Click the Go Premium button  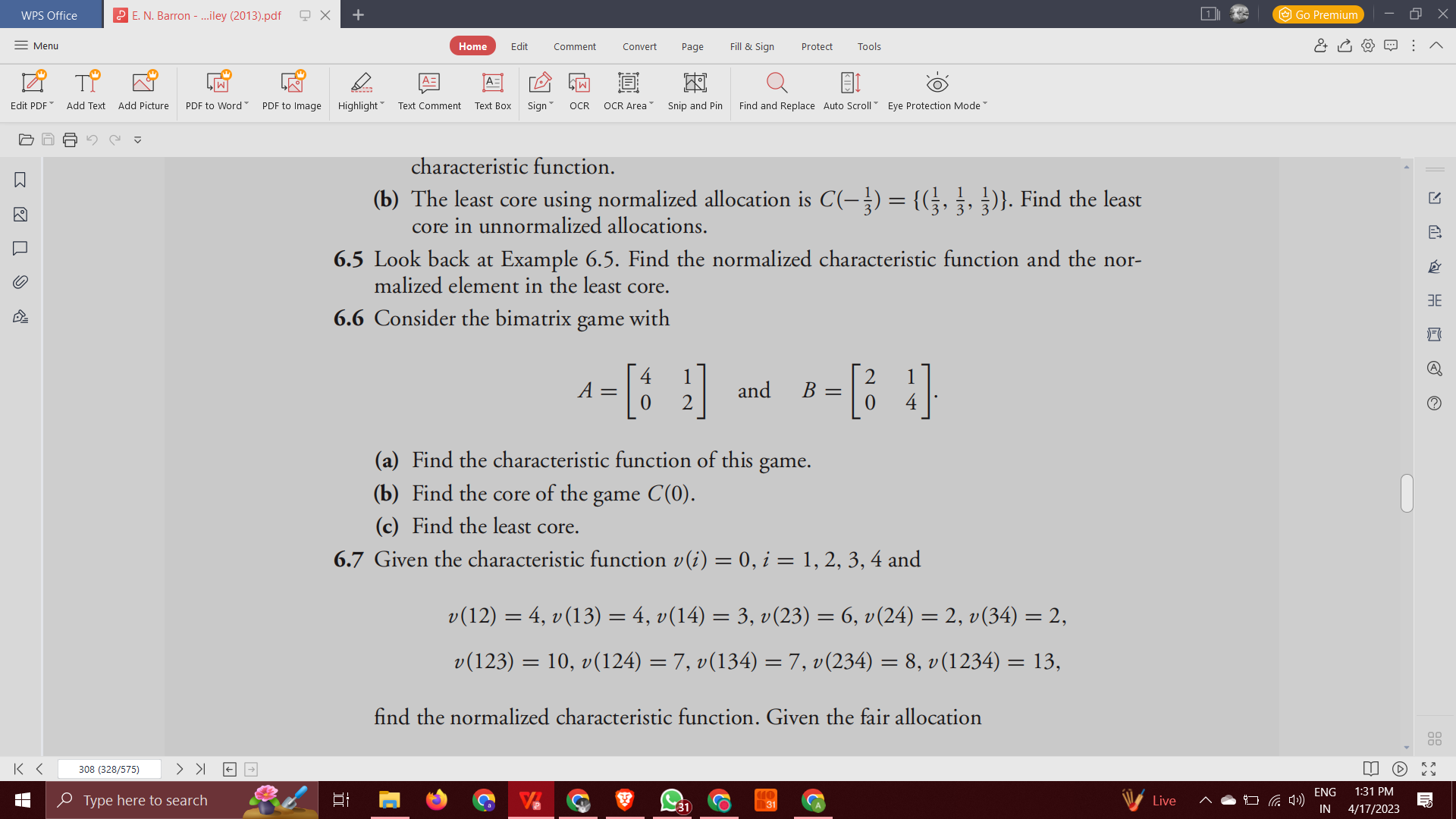(x=1318, y=14)
